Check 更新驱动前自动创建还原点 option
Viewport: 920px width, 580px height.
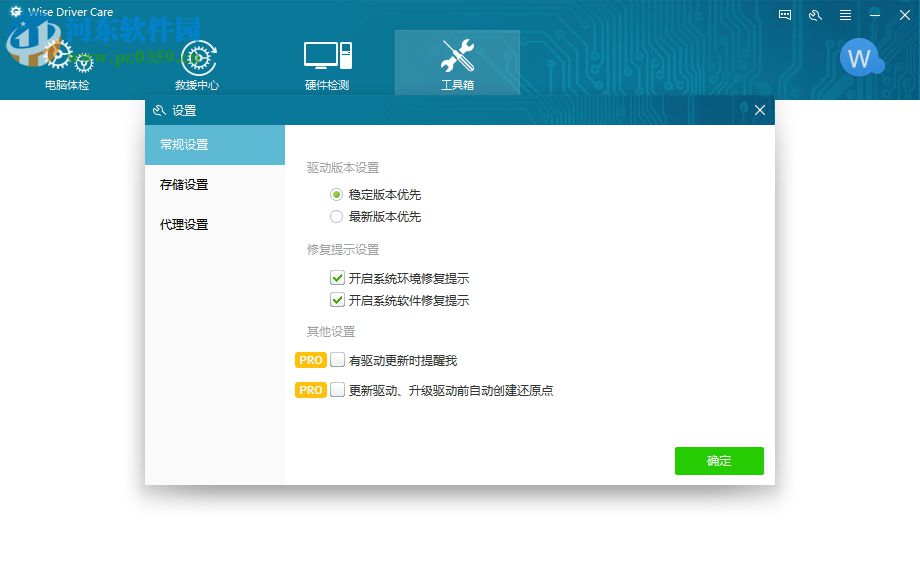(337, 390)
